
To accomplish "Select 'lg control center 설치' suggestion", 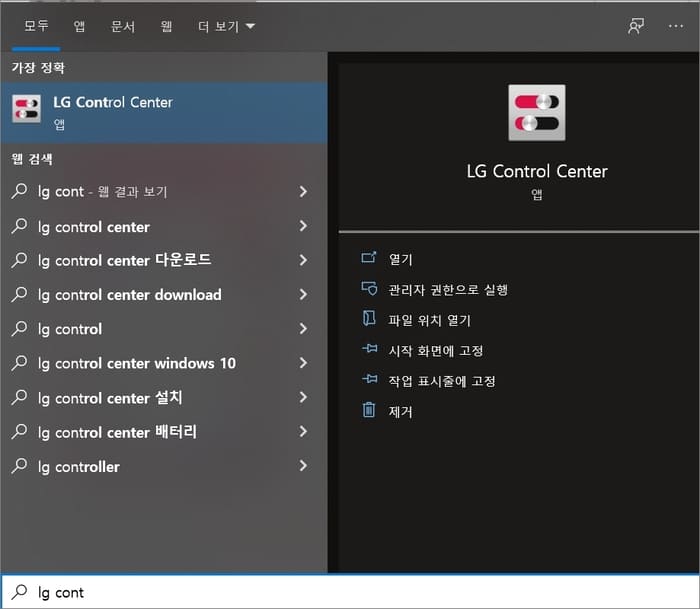I will point(110,398).
